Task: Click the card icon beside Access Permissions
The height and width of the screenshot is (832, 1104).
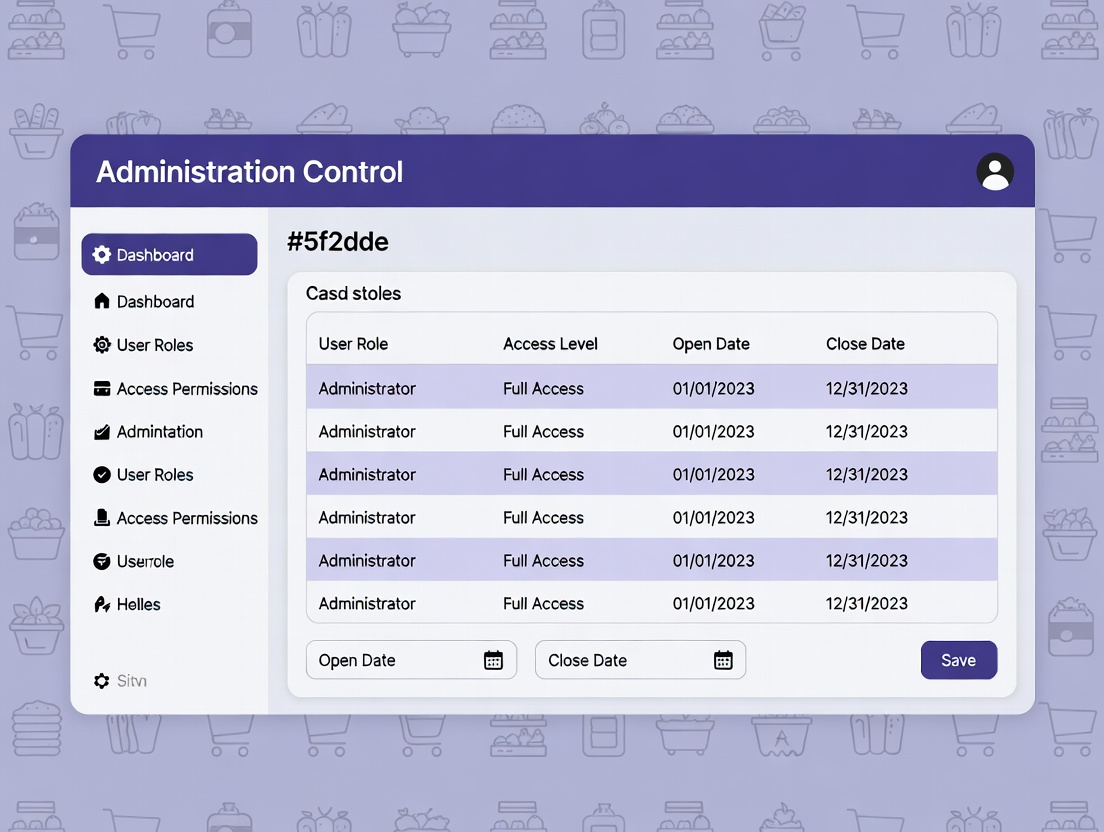Action: [101, 389]
